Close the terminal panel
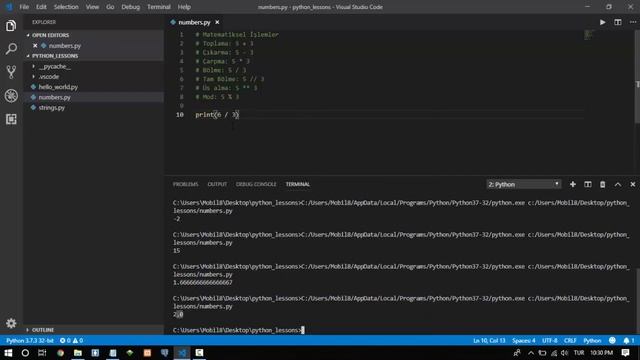The width and height of the screenshot is (640, 360). 633,184
